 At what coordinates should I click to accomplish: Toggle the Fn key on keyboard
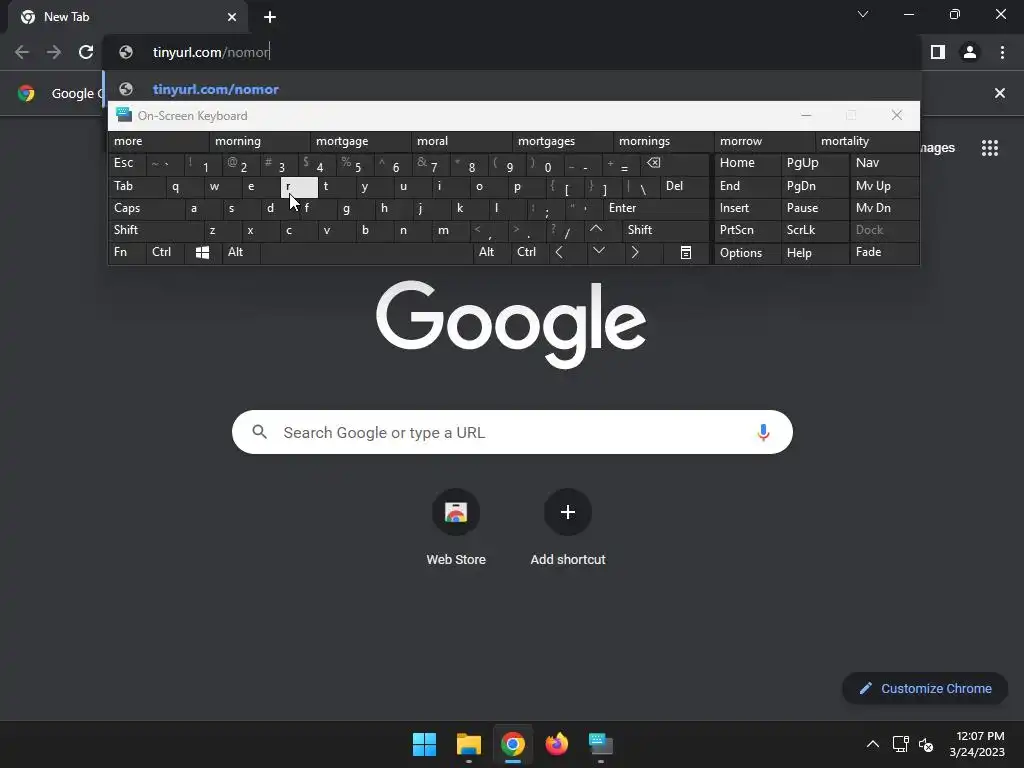(x=127, y=252)
